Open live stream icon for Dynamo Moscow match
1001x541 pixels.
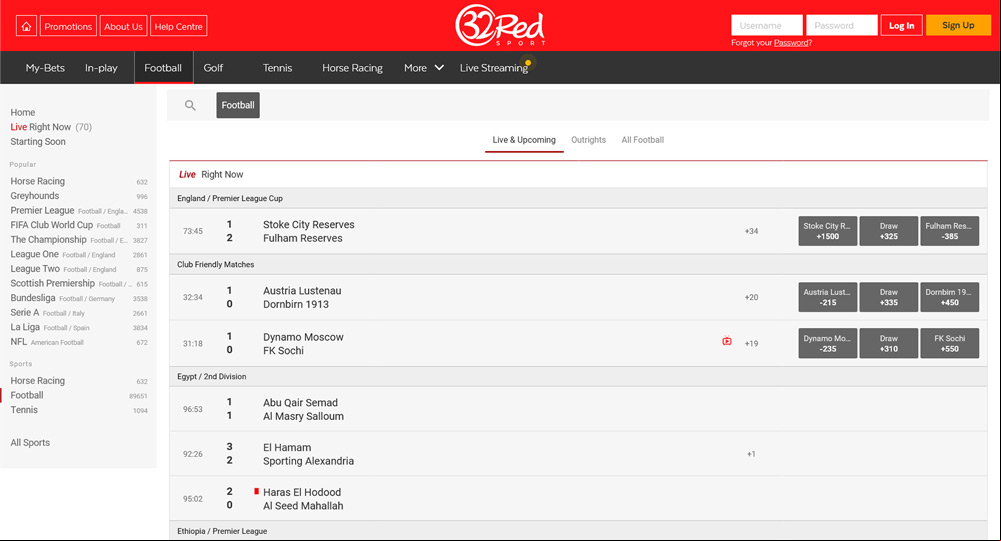click(x=726, y=342)
